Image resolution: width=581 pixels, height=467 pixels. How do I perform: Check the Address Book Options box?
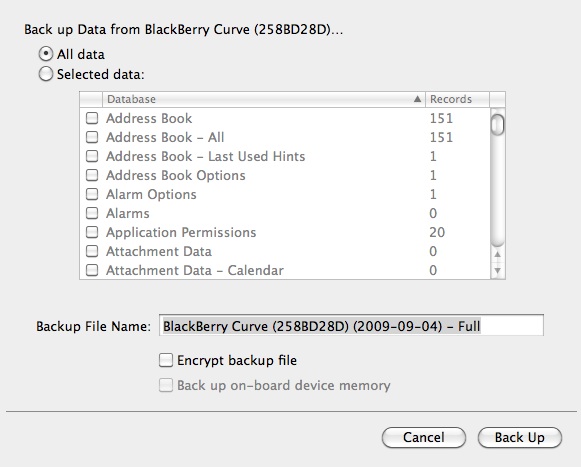pos(92,175)
